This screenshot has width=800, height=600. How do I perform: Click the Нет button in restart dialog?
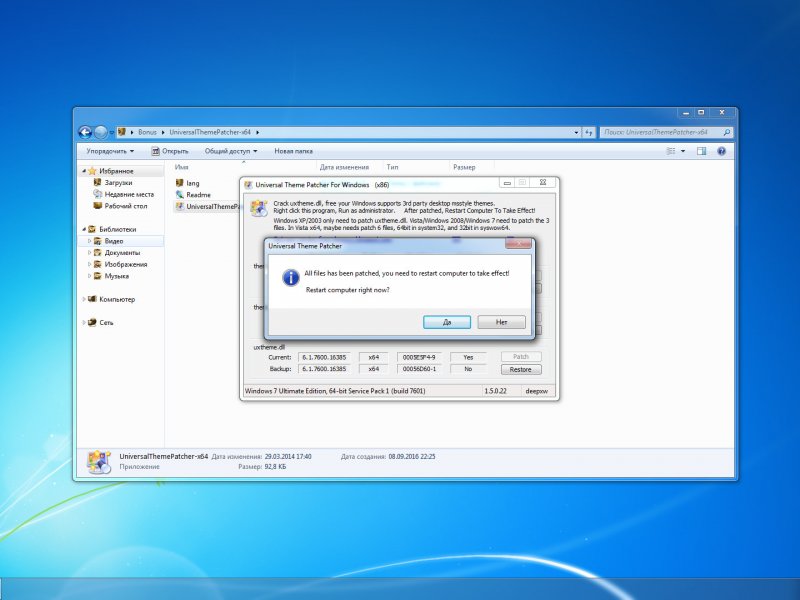[501, 322]
